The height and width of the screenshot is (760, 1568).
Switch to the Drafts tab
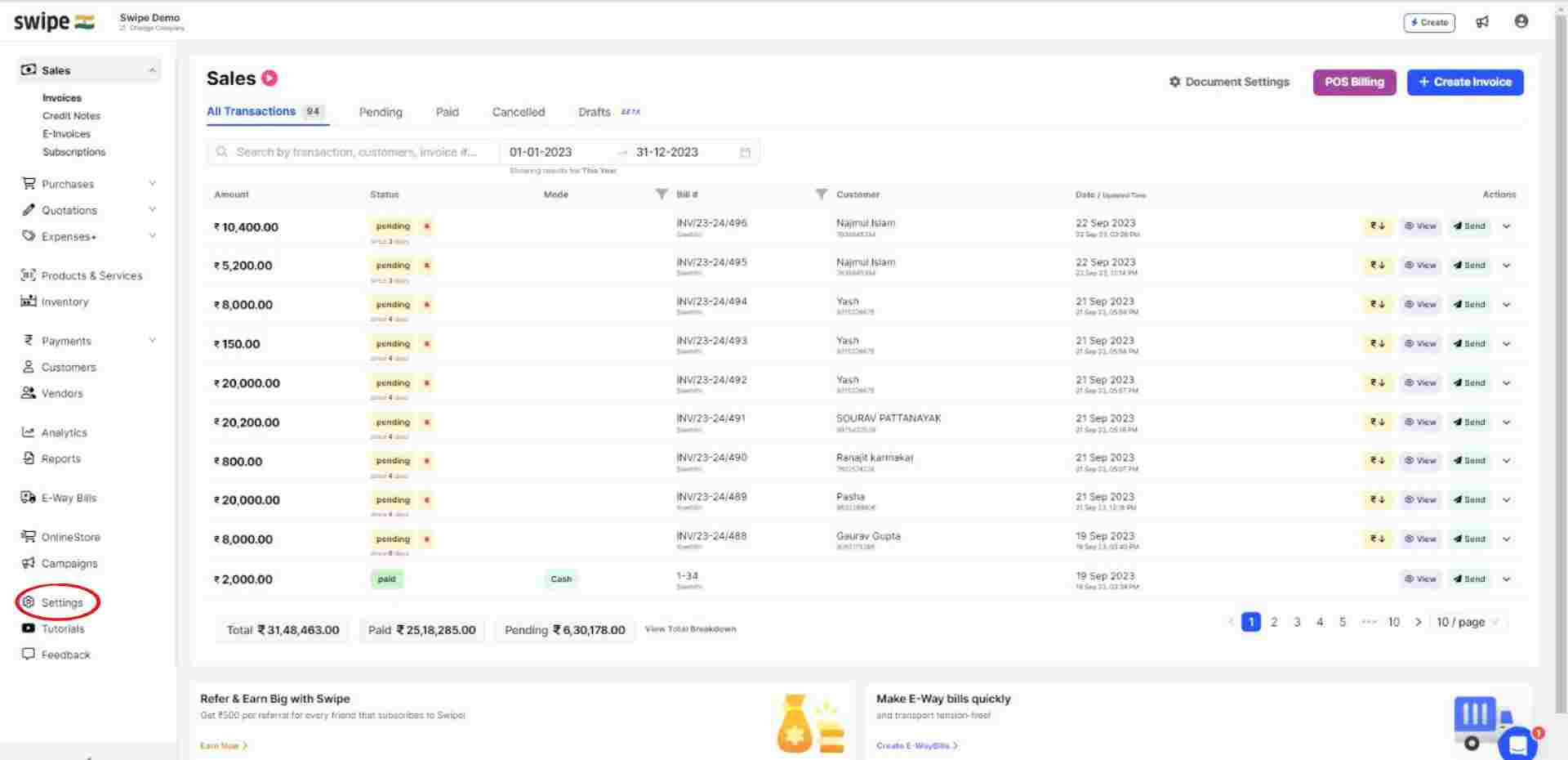pos(595,113)
